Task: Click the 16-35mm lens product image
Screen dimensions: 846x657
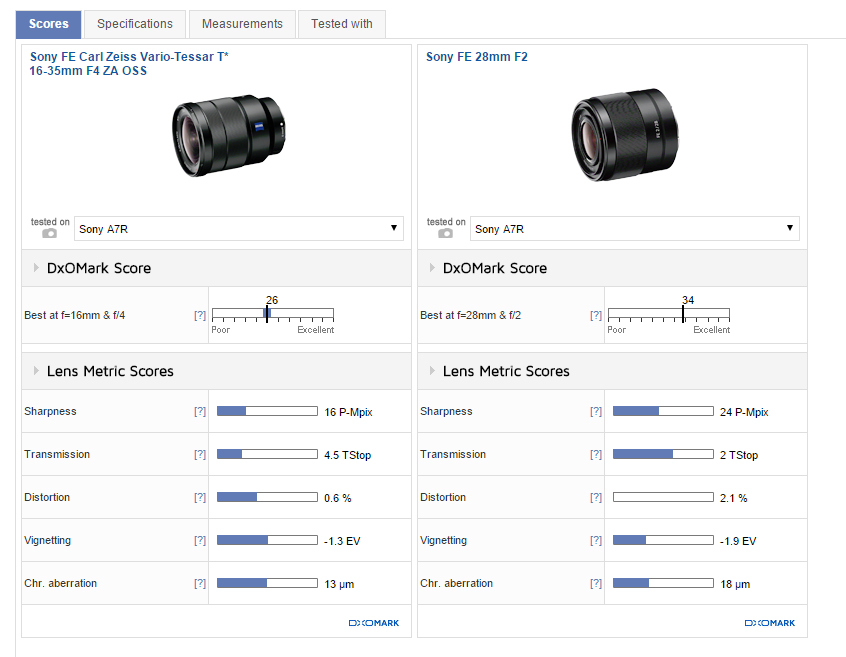Action: (x=229, y=135)
